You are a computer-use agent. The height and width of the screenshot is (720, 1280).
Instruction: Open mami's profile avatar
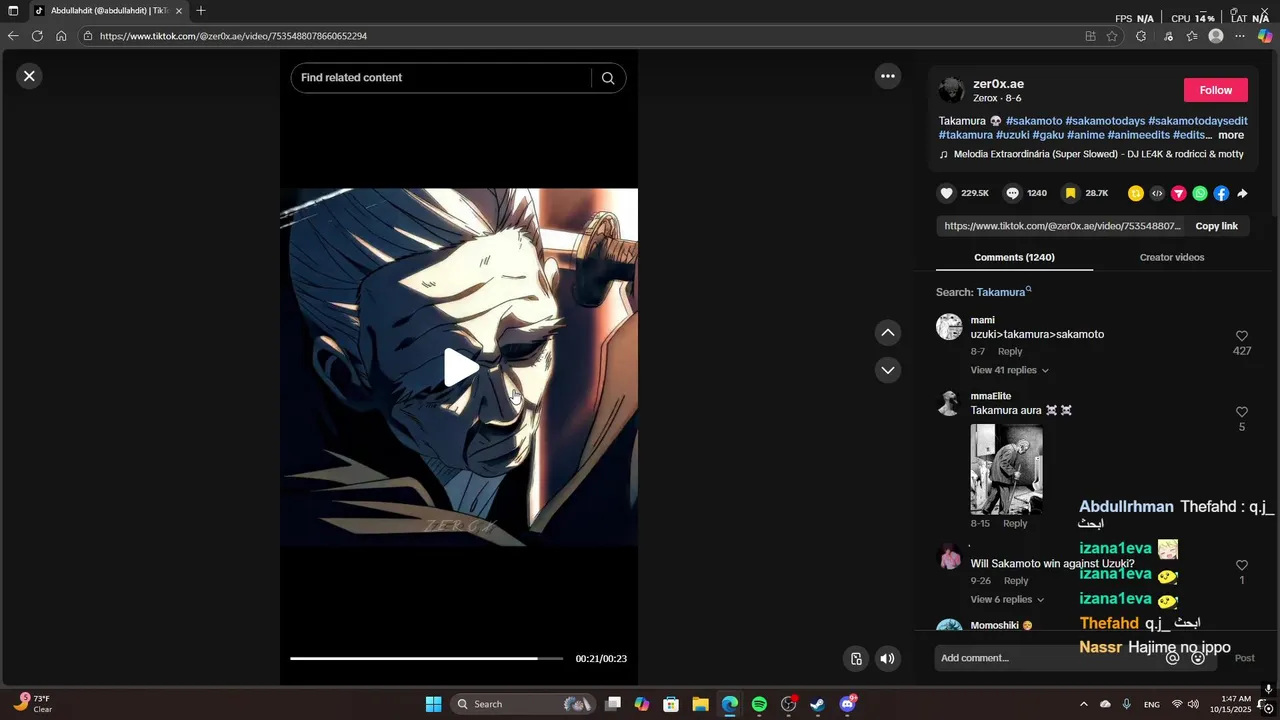(949, 327)
